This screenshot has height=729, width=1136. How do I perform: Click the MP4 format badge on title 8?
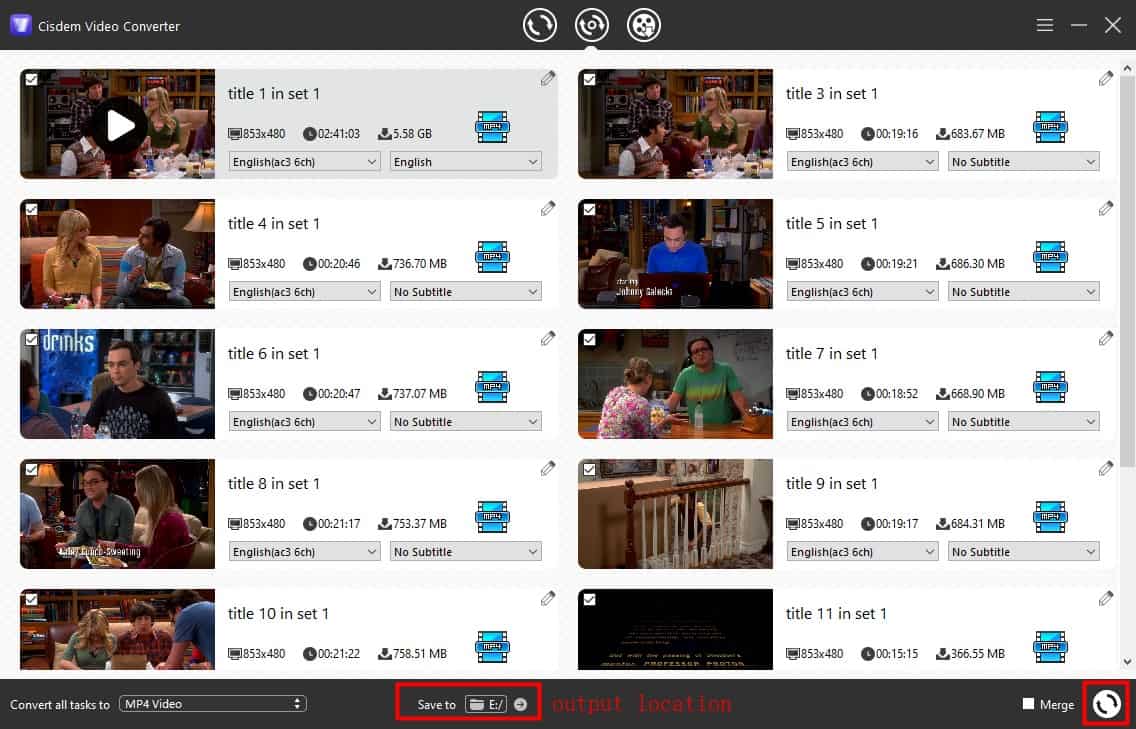point(493,516)
